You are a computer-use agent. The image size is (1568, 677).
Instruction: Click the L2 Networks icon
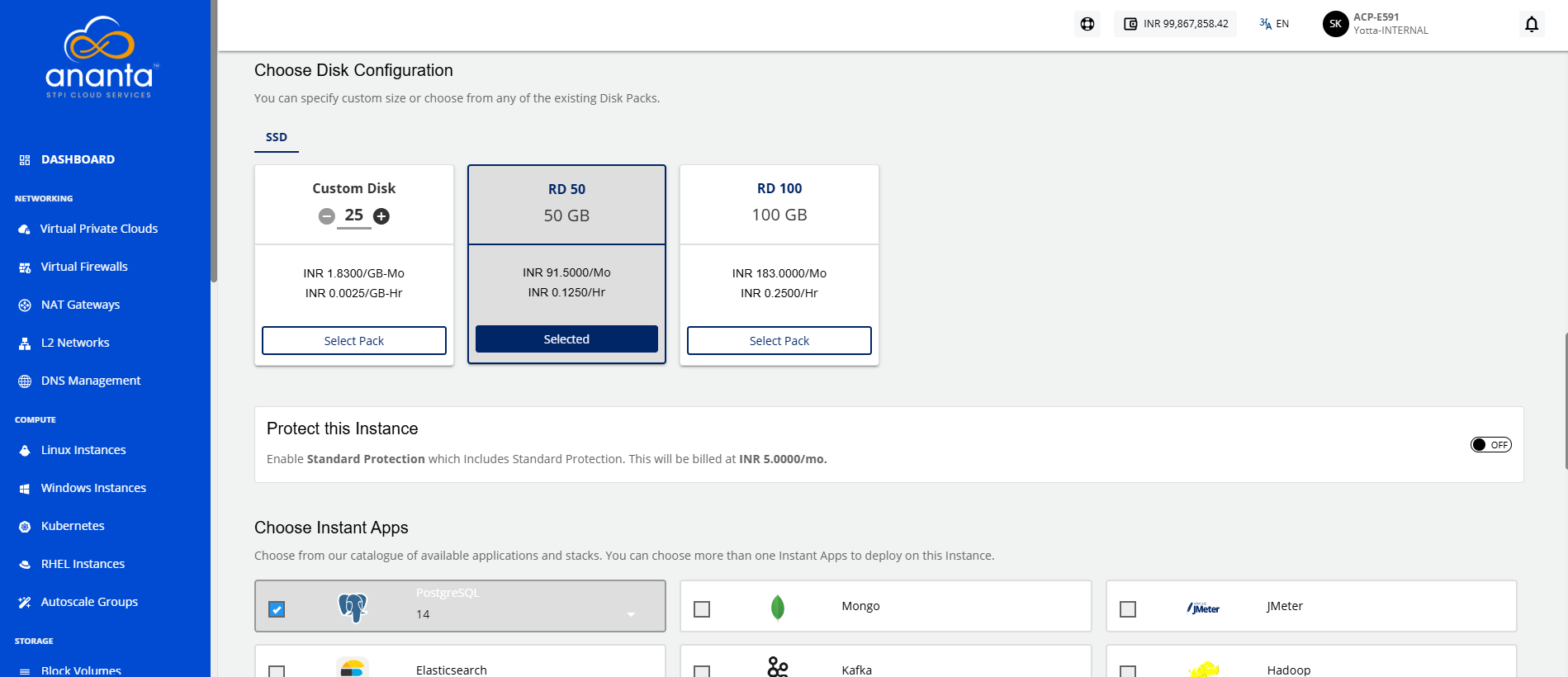point(25,343)
